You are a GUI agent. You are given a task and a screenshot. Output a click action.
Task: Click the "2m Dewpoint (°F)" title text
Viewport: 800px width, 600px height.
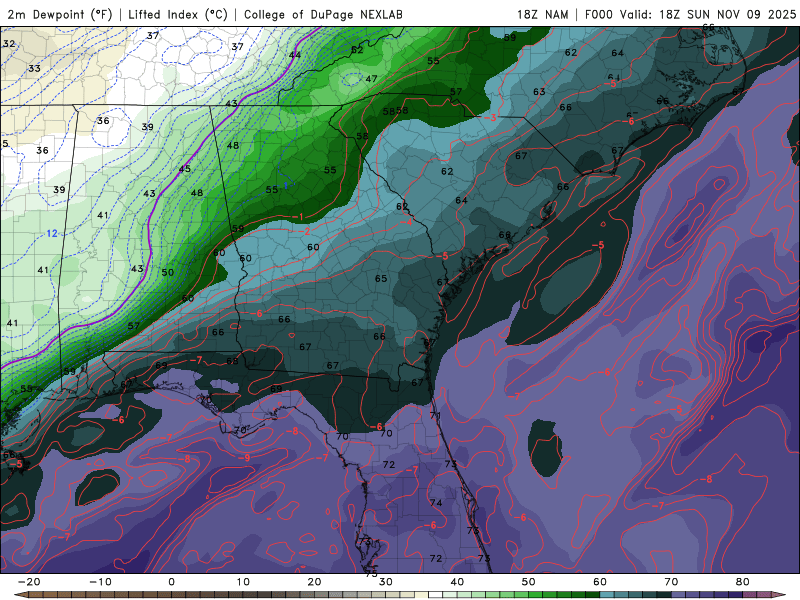(60, 15)
